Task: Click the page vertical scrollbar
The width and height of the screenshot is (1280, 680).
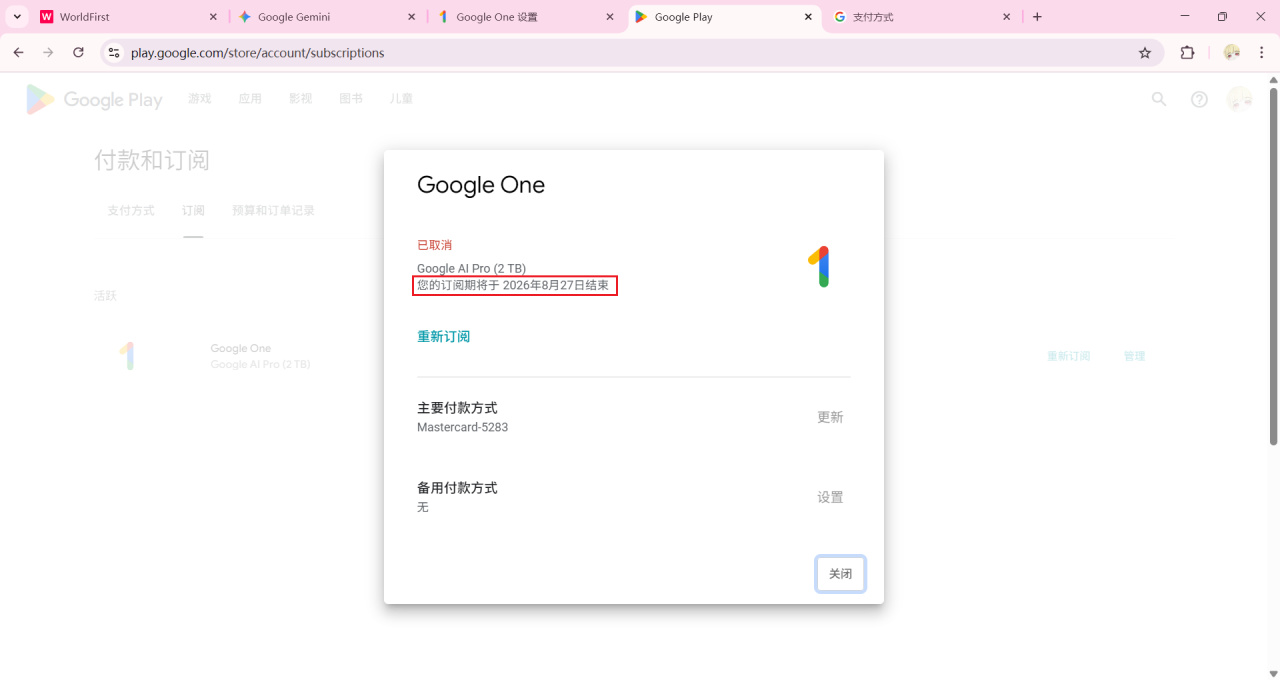Action: coord(1273,265)
